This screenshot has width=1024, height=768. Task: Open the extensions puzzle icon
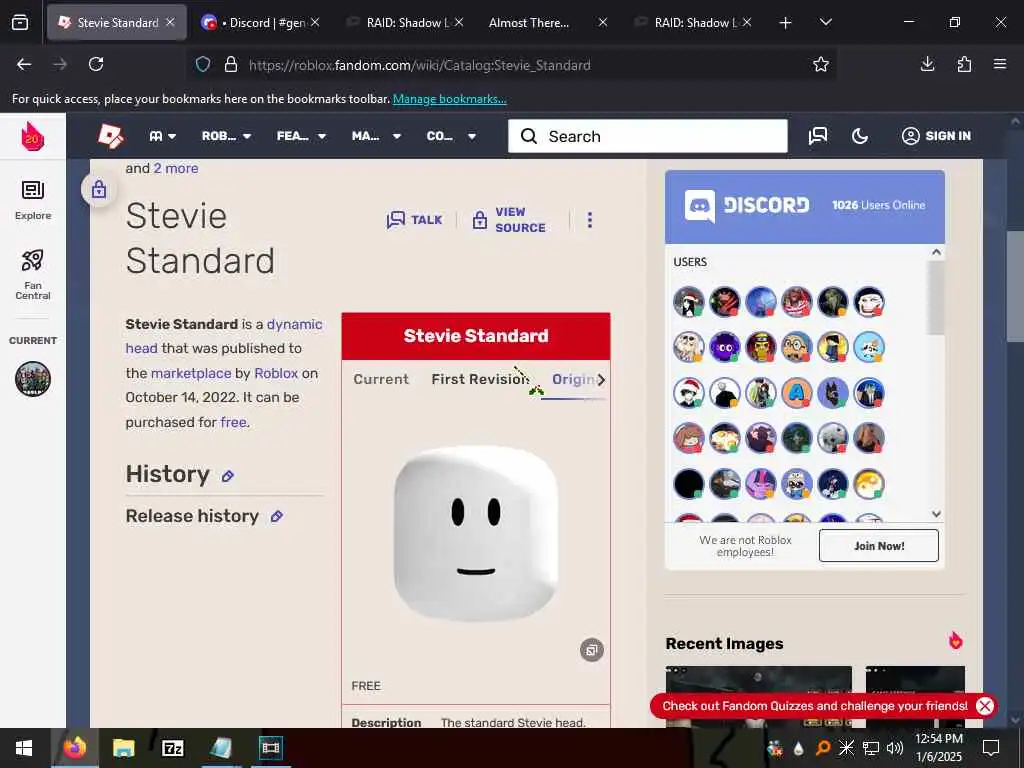tap(964, 64)
